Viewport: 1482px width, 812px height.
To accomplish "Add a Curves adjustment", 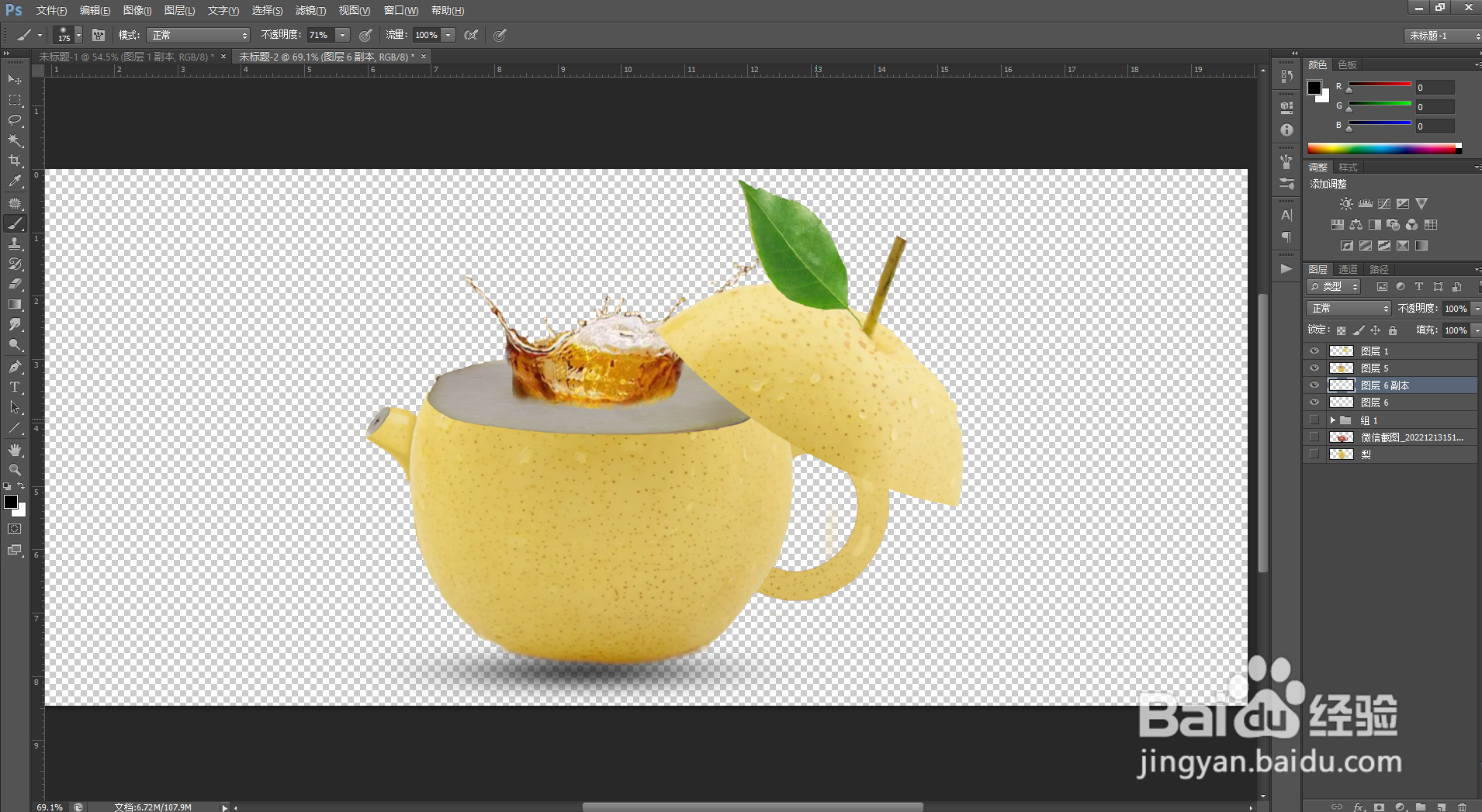I will pyautogui.click(x=1384, y=204).
